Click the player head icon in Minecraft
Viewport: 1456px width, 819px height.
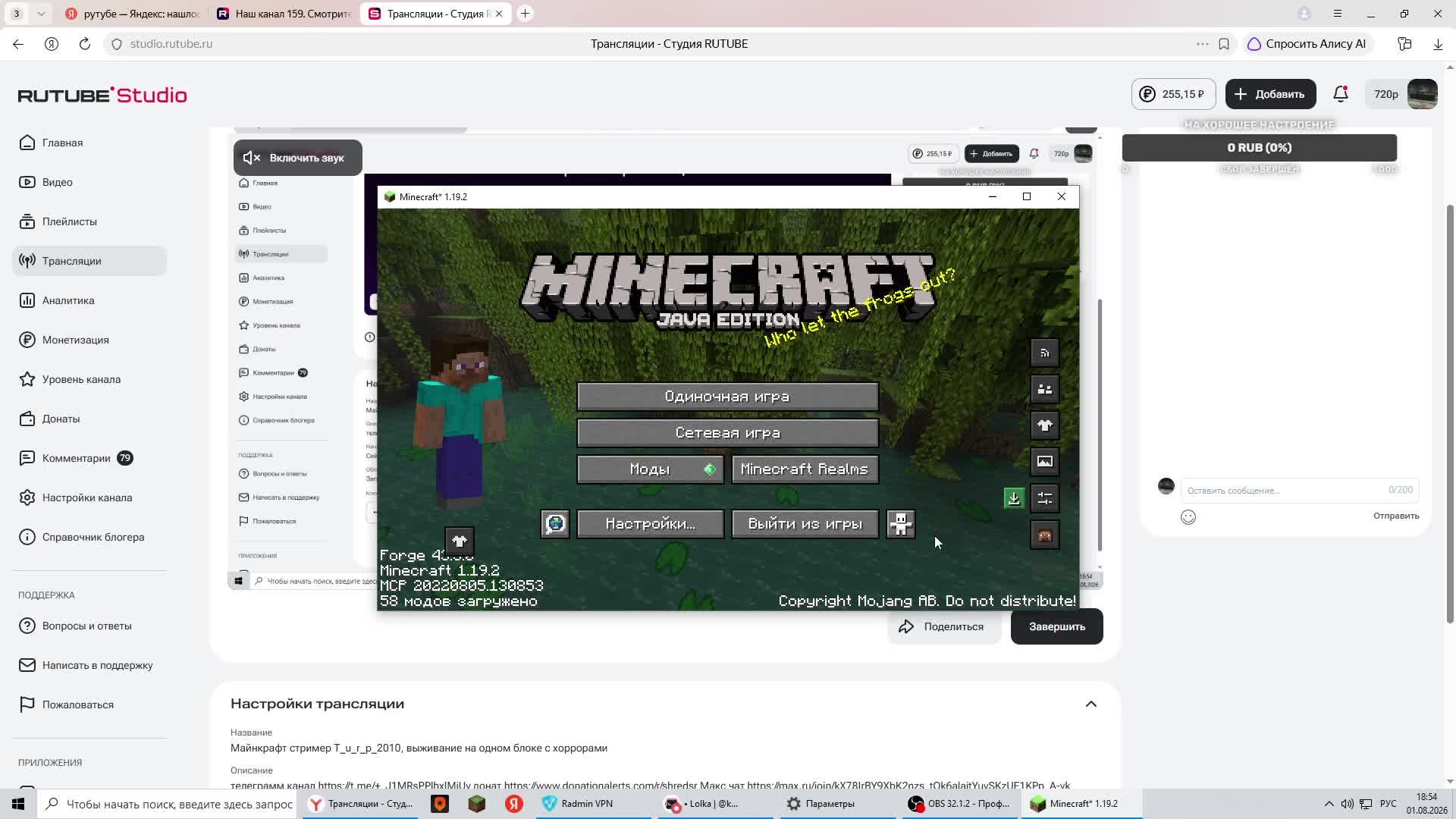[1045, 535]
